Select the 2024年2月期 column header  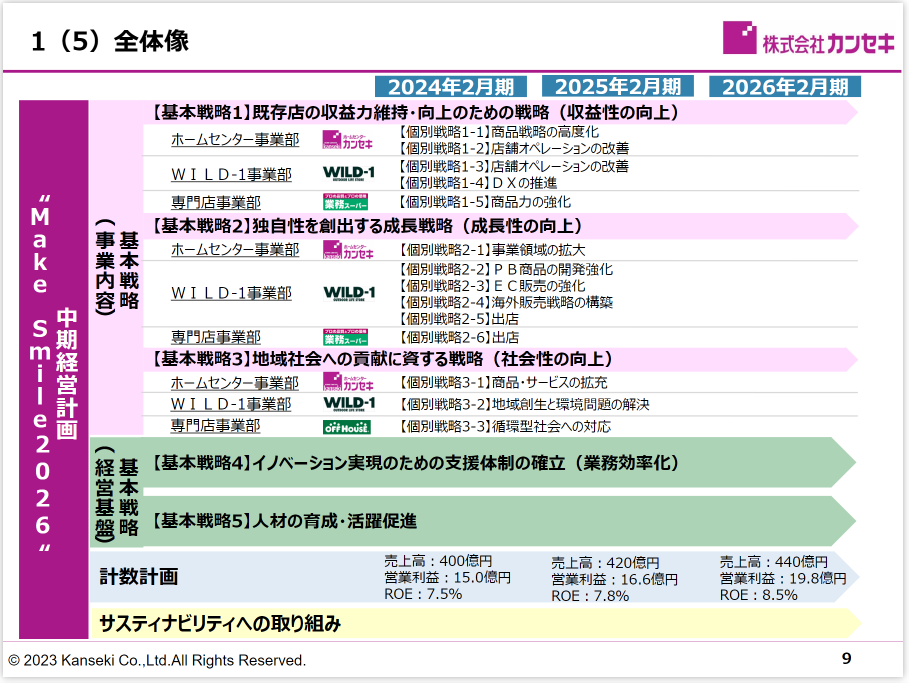[451, 86]
